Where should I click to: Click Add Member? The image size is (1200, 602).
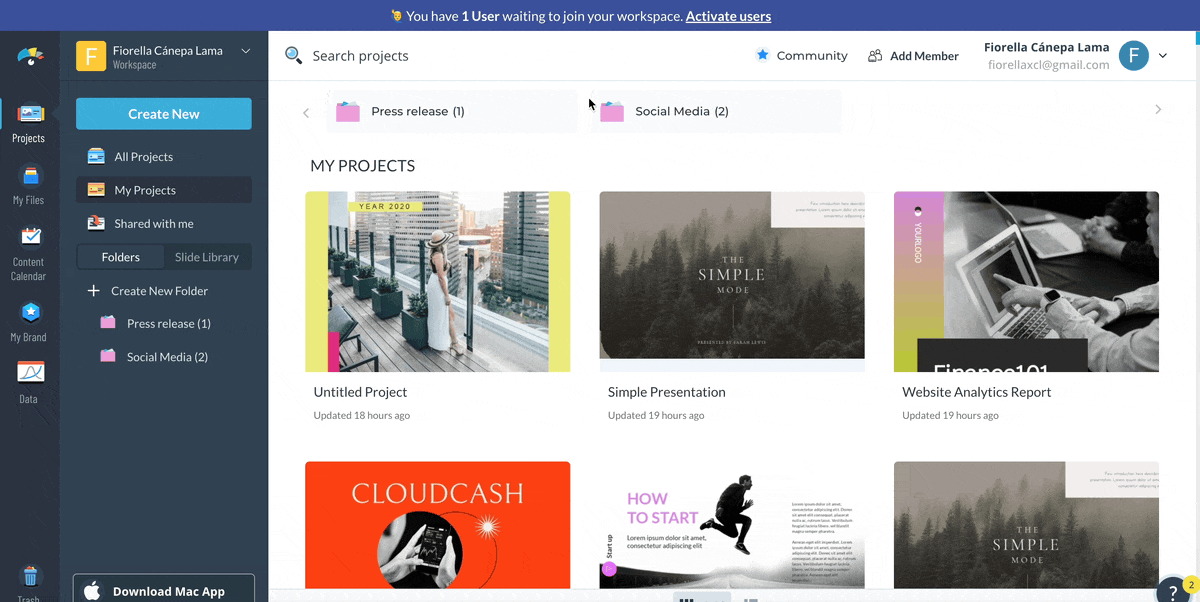point(913,56)
